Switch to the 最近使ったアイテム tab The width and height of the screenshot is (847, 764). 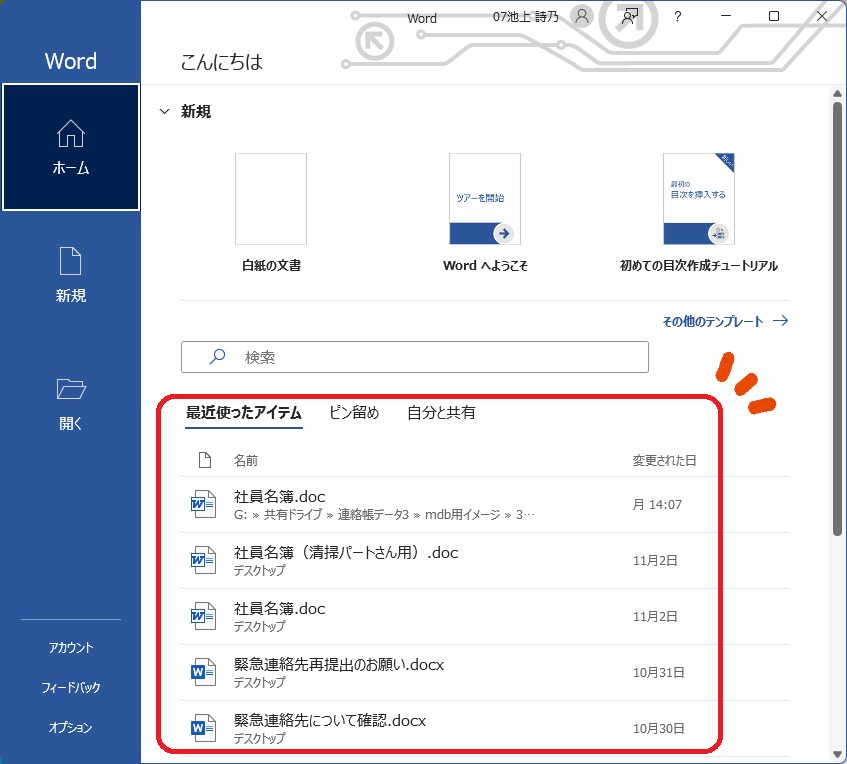coord(244,413)
